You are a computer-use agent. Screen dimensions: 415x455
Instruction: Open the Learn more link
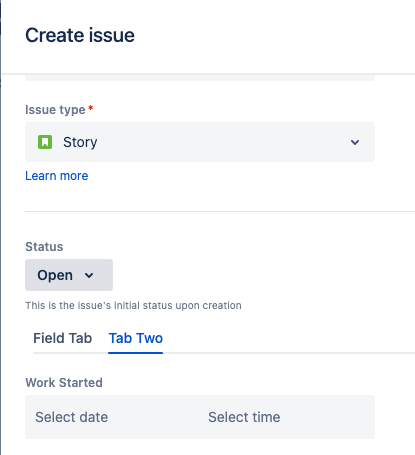pyautogui.click(x=57, y=176)
